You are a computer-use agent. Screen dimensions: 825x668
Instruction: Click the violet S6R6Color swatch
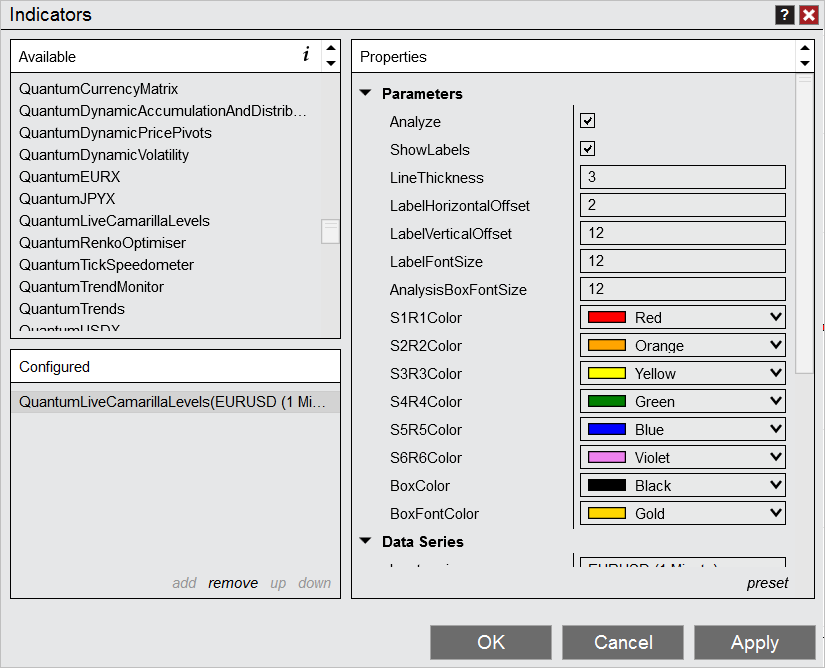607,457
